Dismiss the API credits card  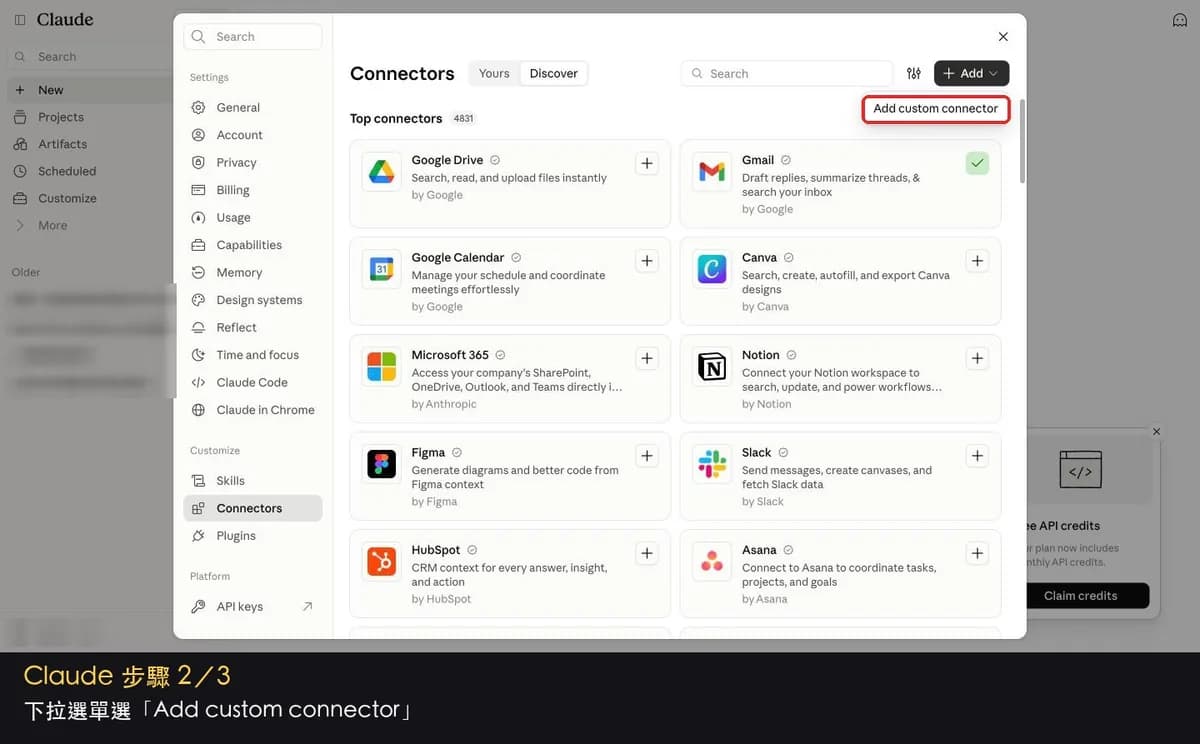click(1157, 432)
